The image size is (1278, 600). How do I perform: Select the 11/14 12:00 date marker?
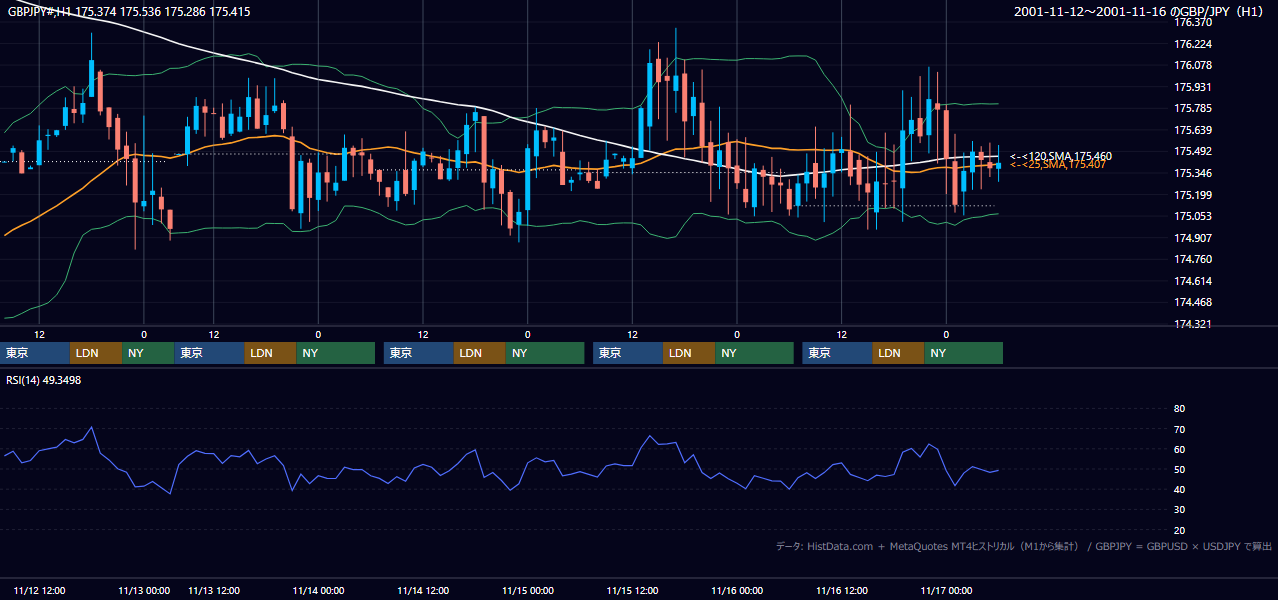[x=423, y=591]
